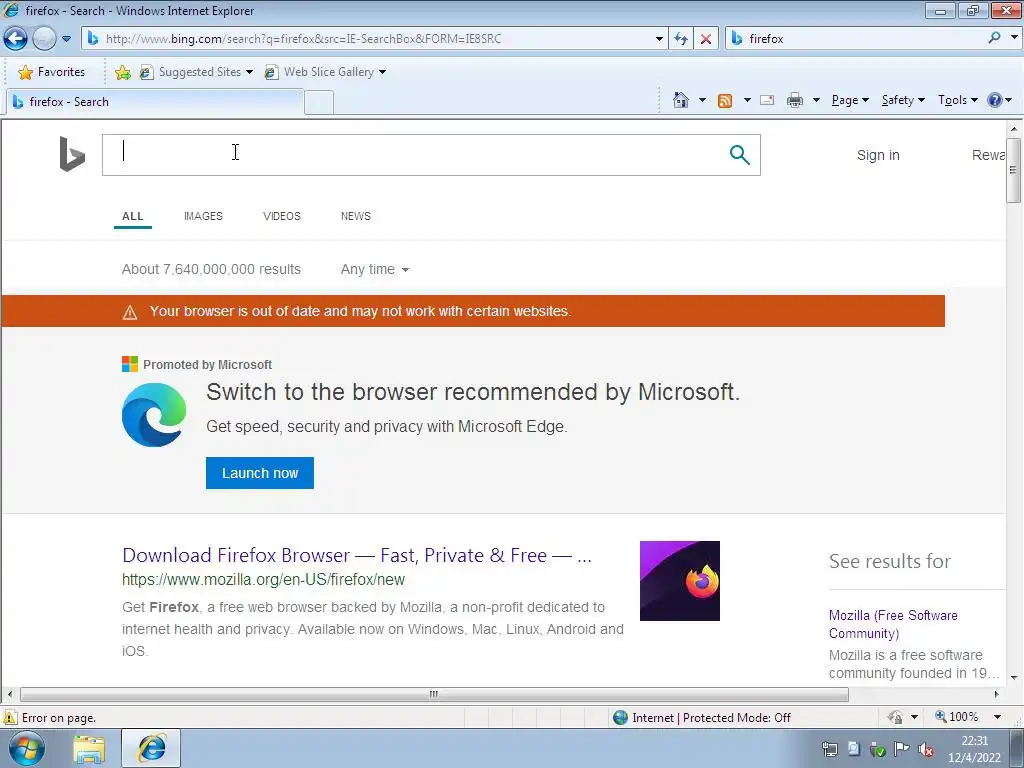Go back using the Back arrow button

[x=16, y=39]
